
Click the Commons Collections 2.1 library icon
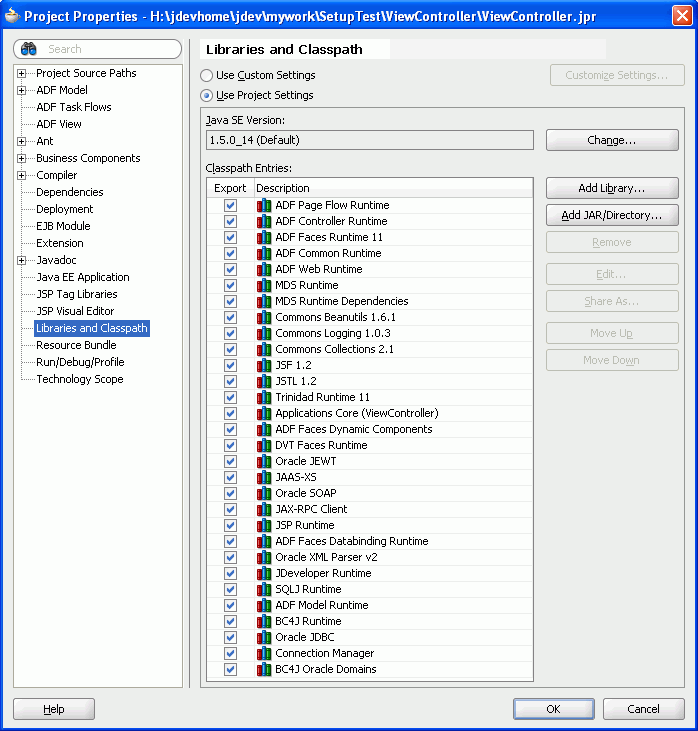point(264,349)
